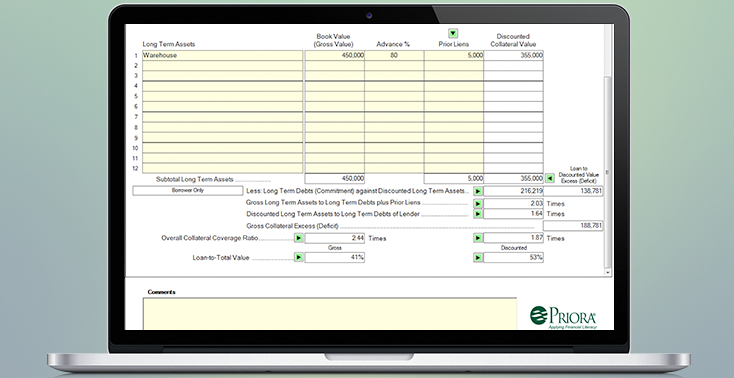Click Book Value cell showing 450,000 in row 1

coord(335,55)
